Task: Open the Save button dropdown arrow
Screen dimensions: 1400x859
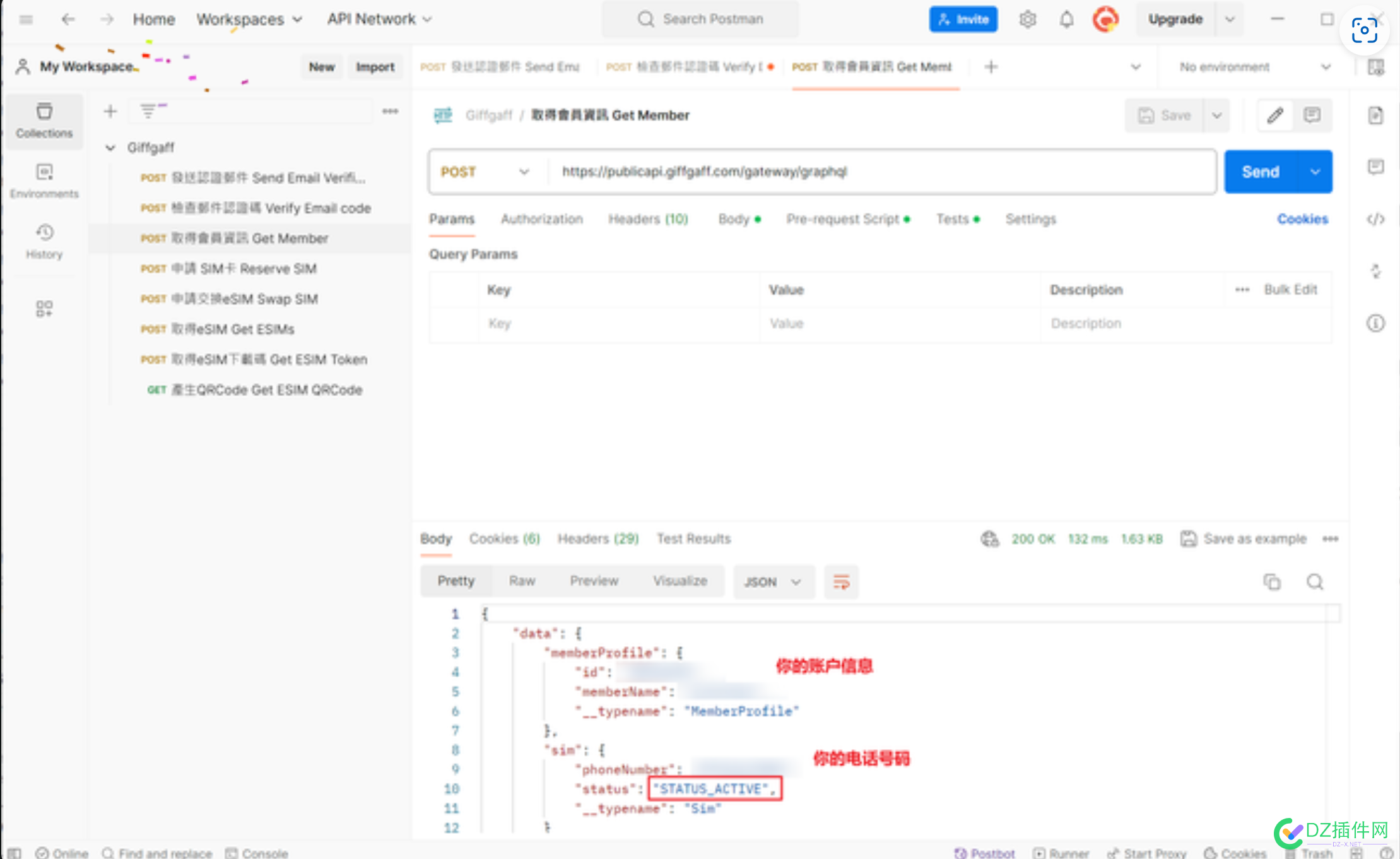Action: coord(1216,116)
